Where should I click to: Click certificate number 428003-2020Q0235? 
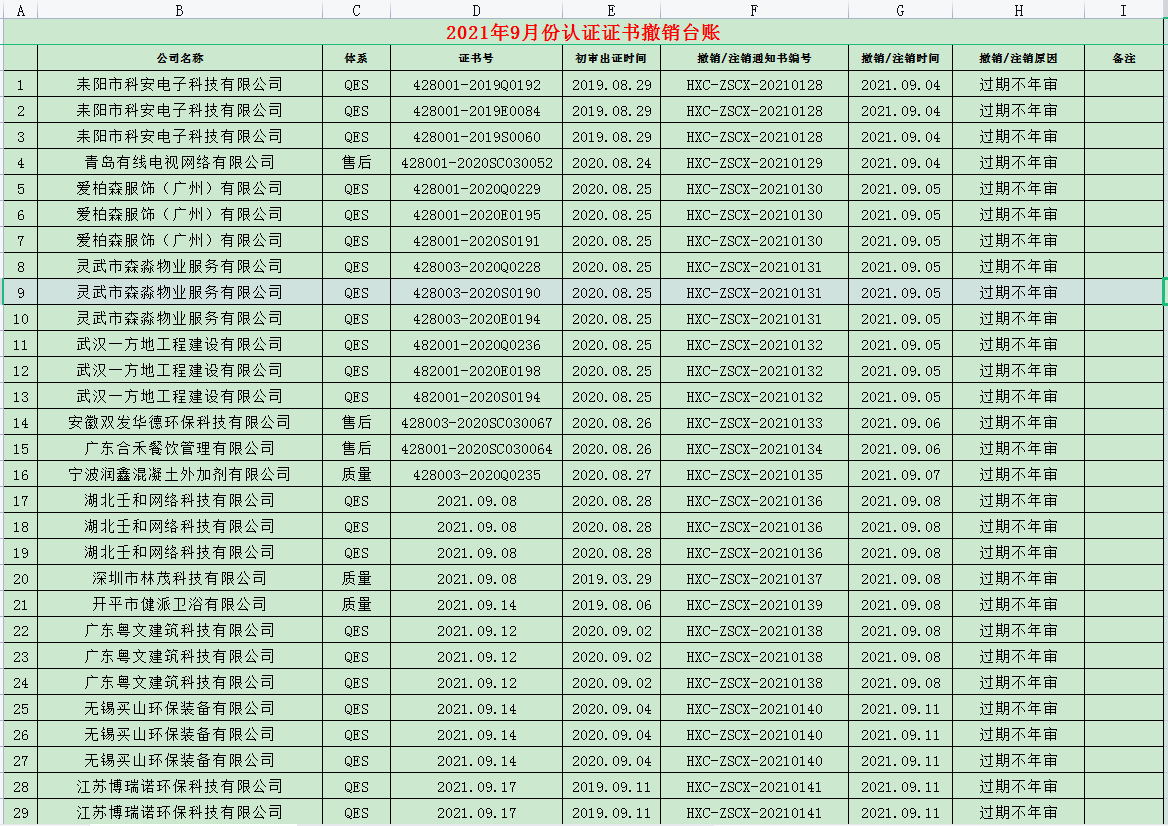click(x=476, y=474)
